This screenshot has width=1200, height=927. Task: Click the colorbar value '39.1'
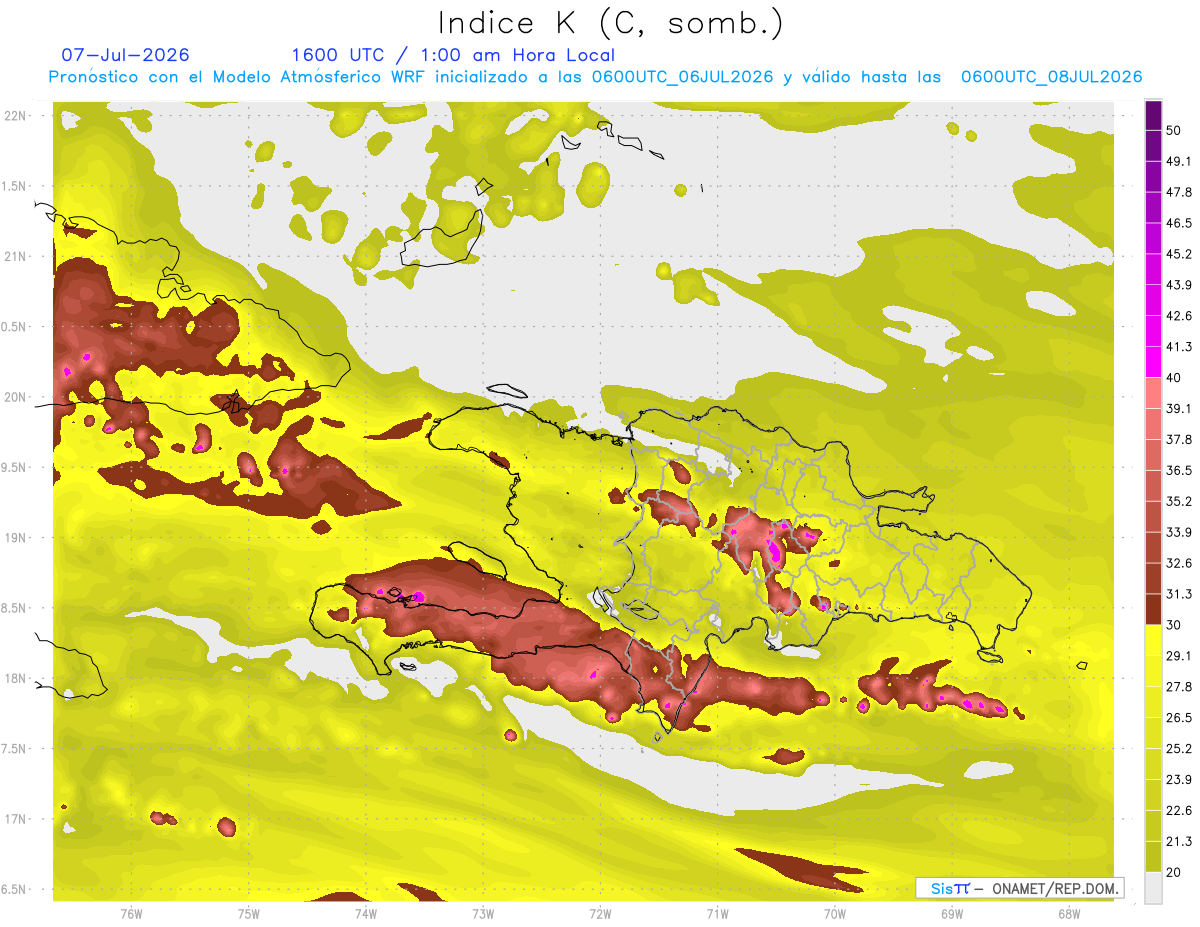pos(1179,409)
